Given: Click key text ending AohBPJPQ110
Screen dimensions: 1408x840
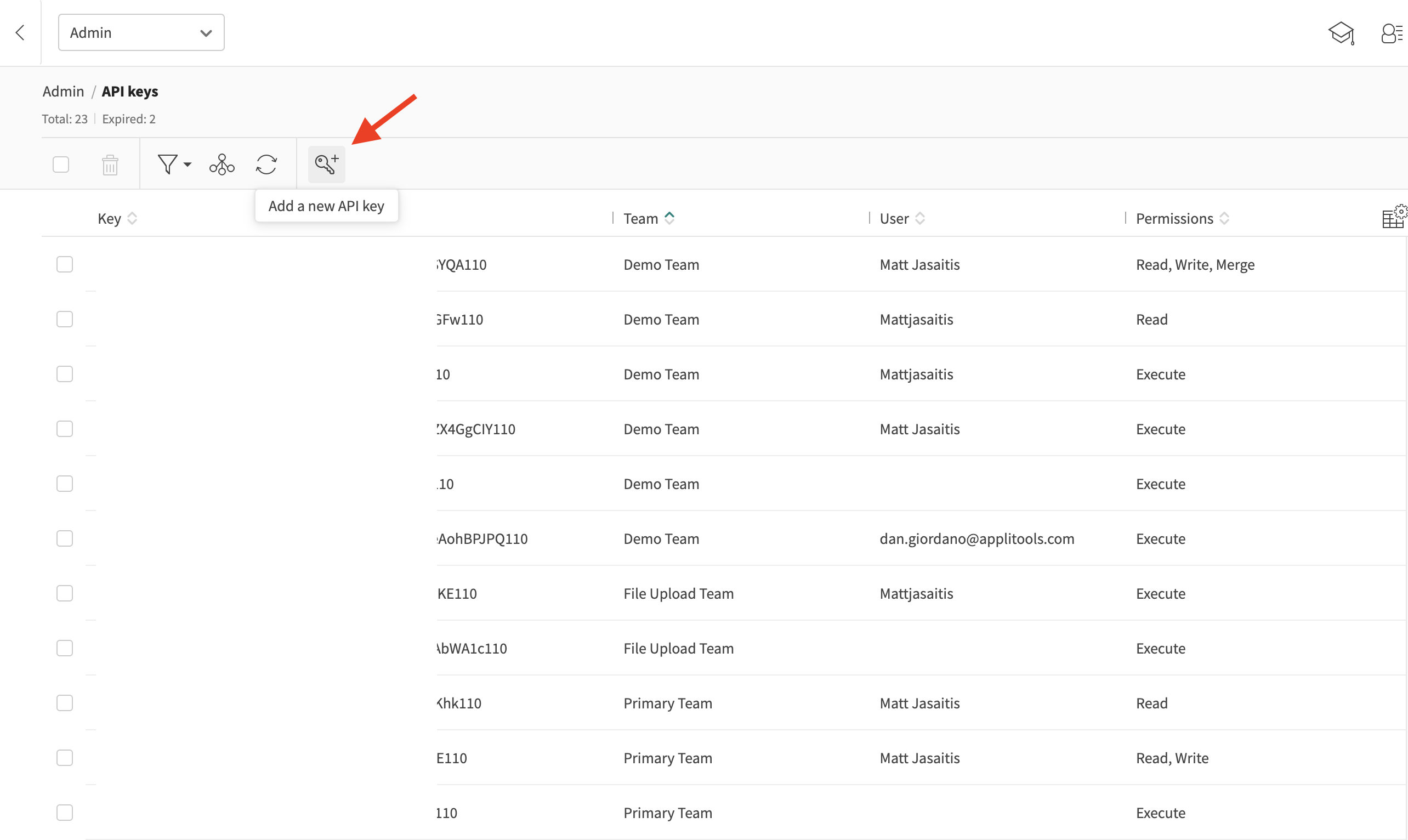Looking at the screenshot, I should 482,539.
